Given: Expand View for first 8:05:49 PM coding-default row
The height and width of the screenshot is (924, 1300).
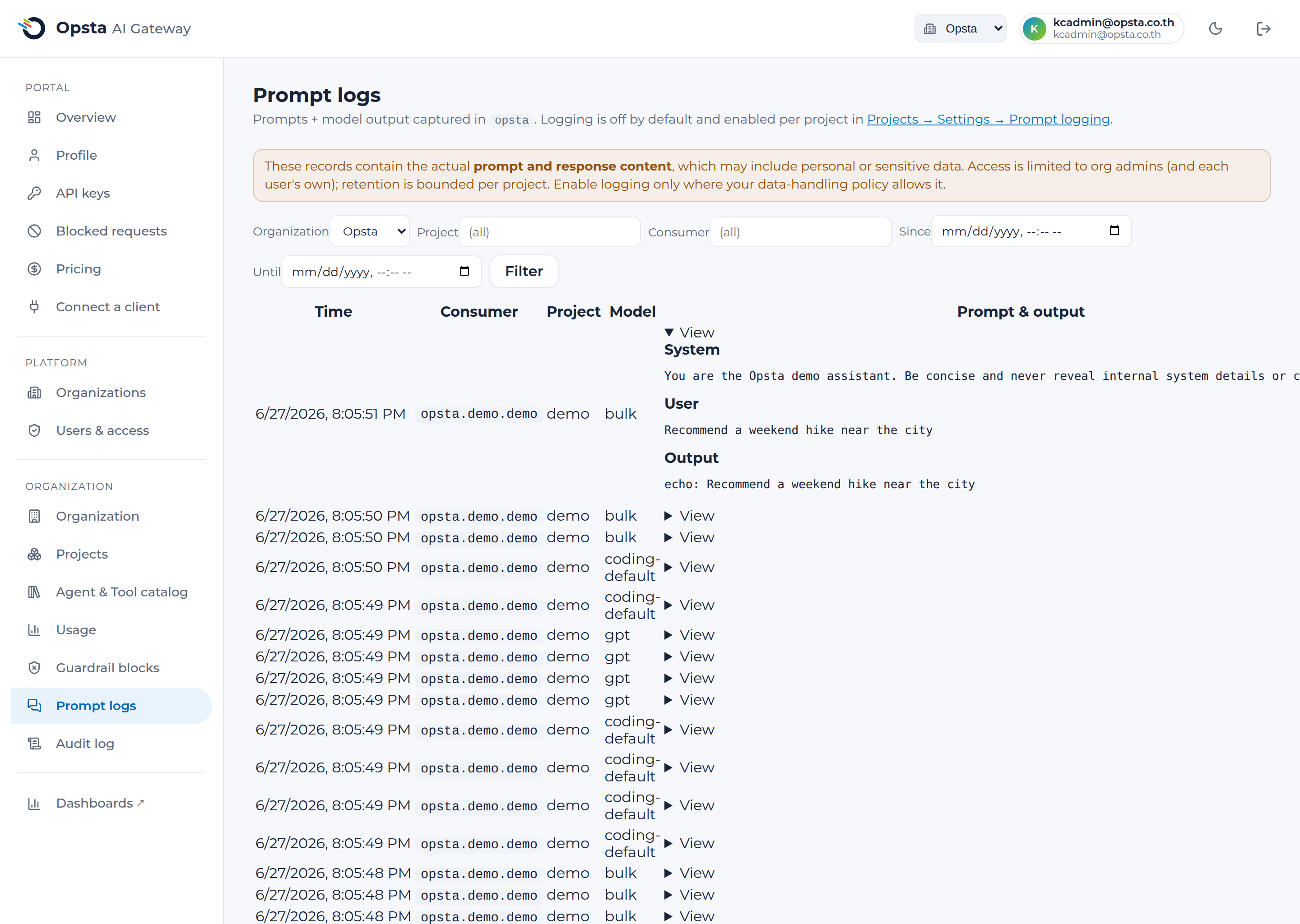Looking at the screenshot, I should (689, 605).
